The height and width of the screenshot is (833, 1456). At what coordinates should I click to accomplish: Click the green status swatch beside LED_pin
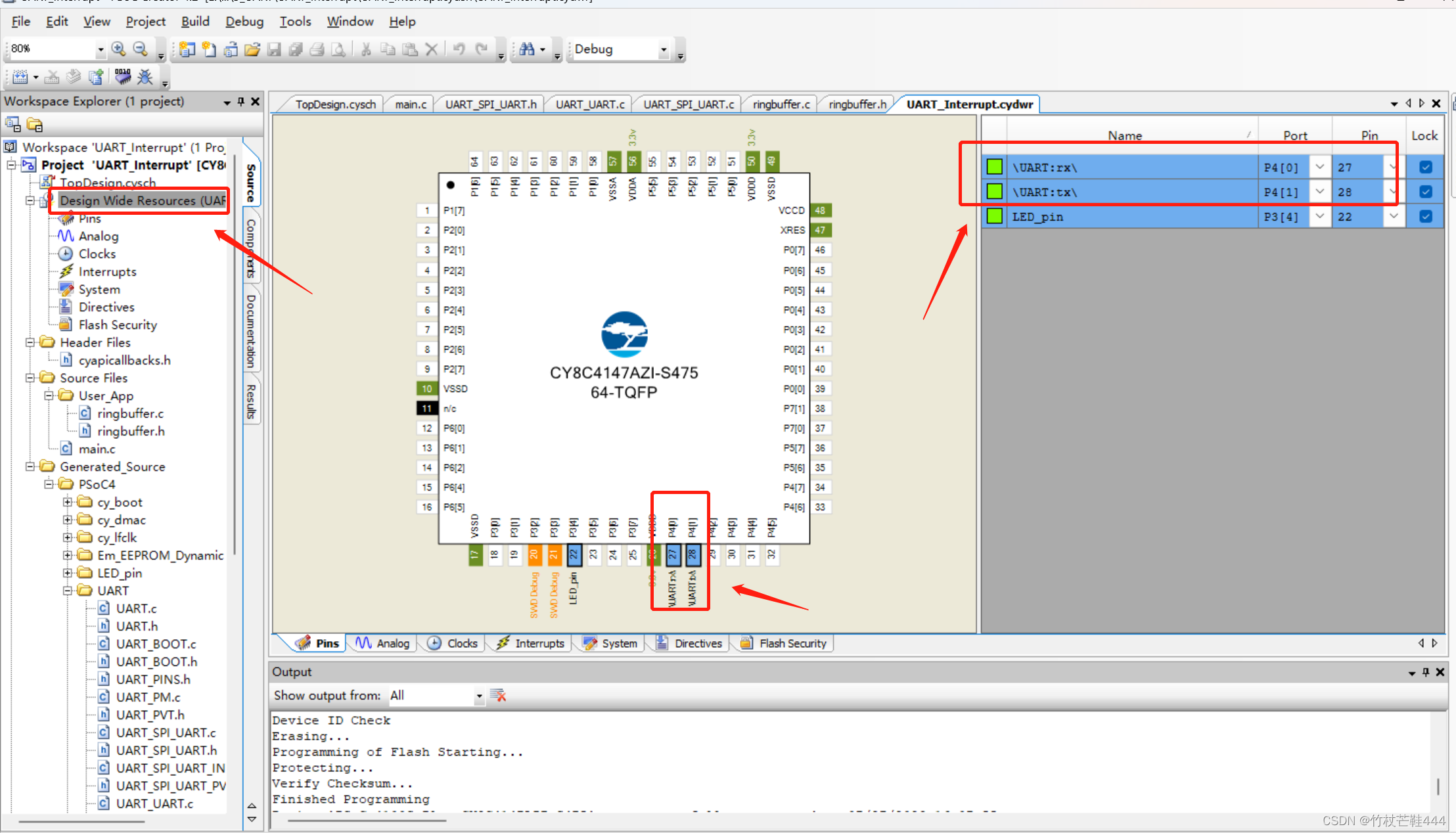(994, 216)
